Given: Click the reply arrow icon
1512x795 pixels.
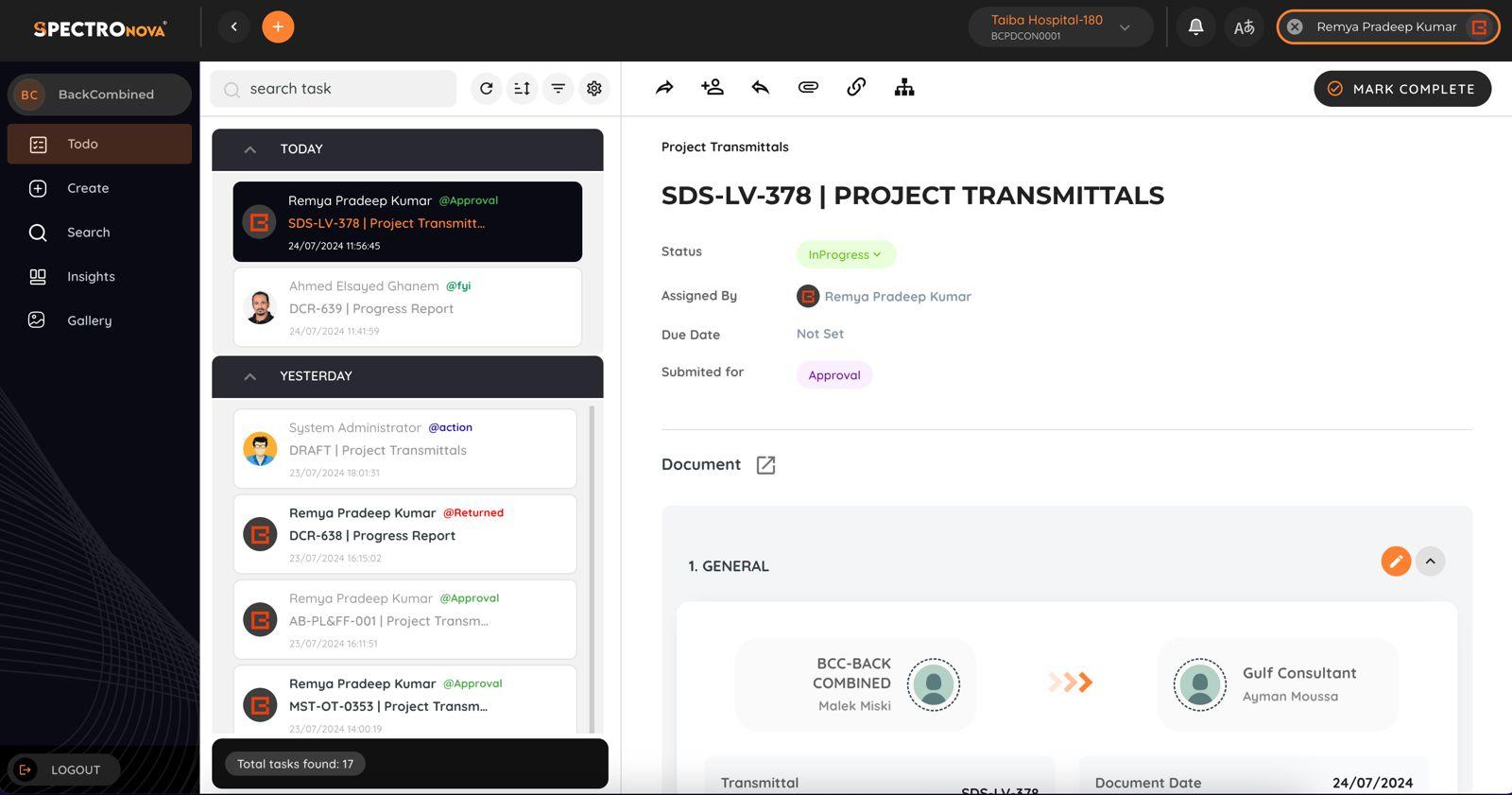Looking at the screenshot, I should pyautogui.click(x=760, y=87).
